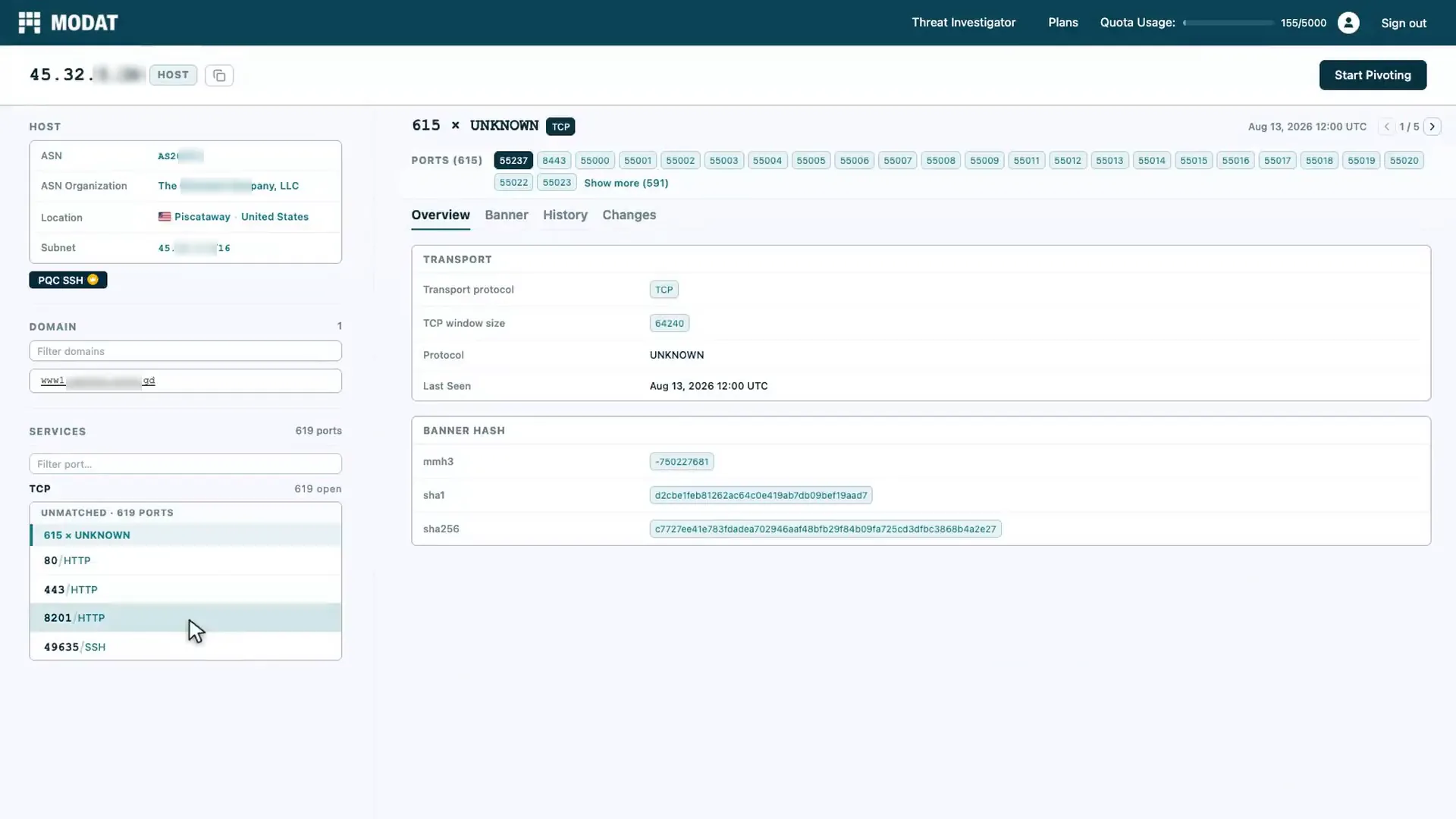Switch to the Changes tab
Screen dimensions: 1456x819
[x=629, y=215]
